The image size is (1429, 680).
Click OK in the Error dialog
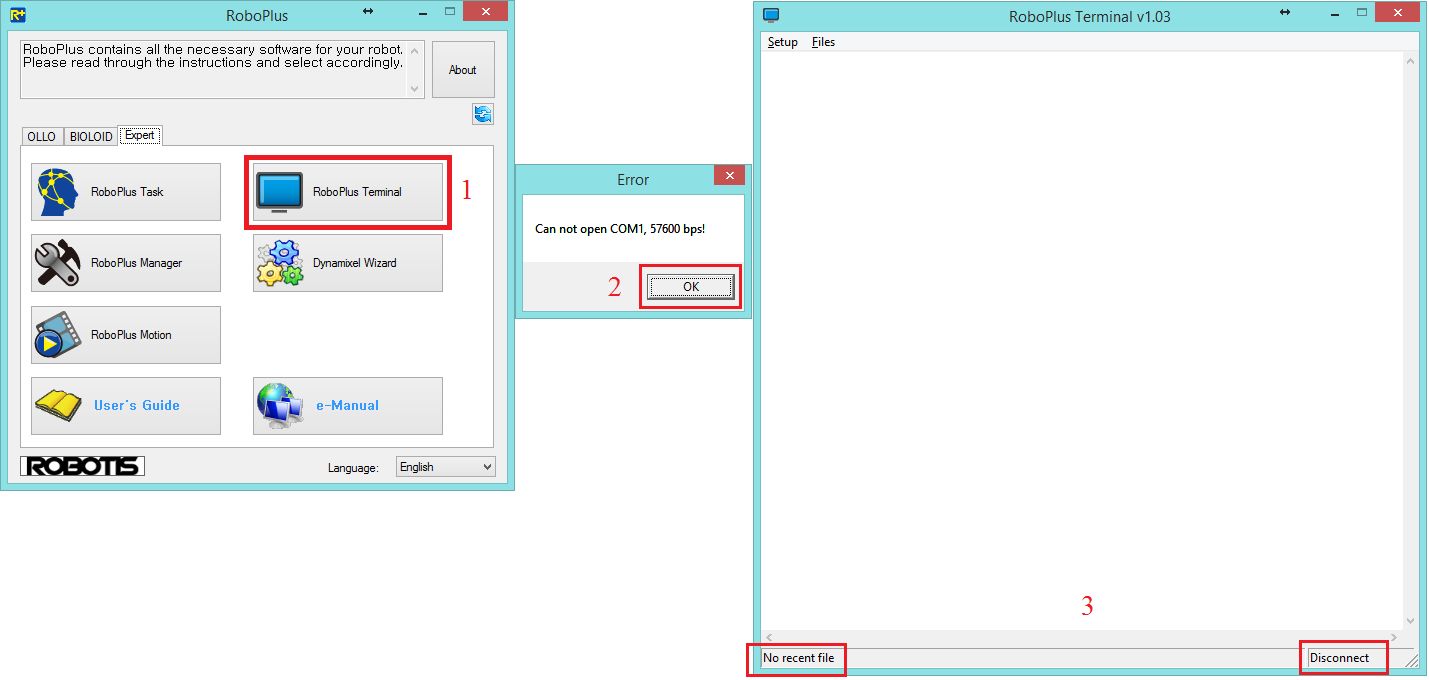[x=691, y=287]
